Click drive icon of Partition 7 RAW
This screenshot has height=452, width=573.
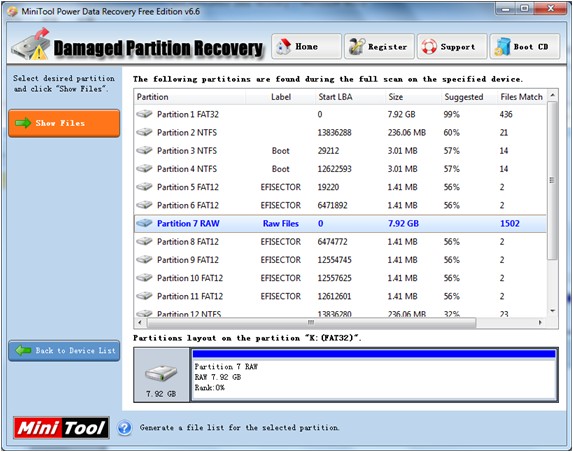coord(144,223)
